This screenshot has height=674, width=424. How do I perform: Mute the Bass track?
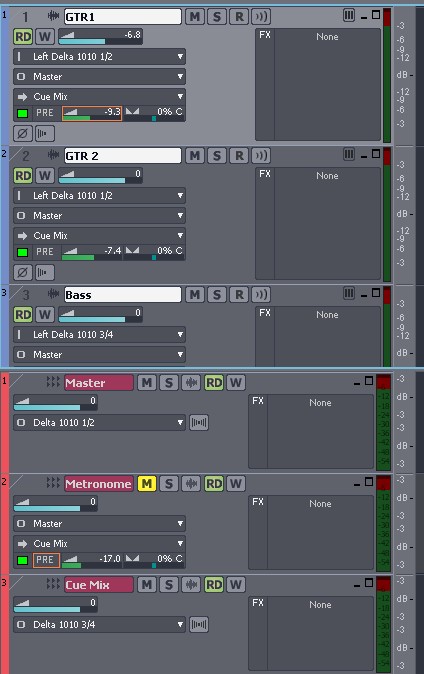coord(195,294)
